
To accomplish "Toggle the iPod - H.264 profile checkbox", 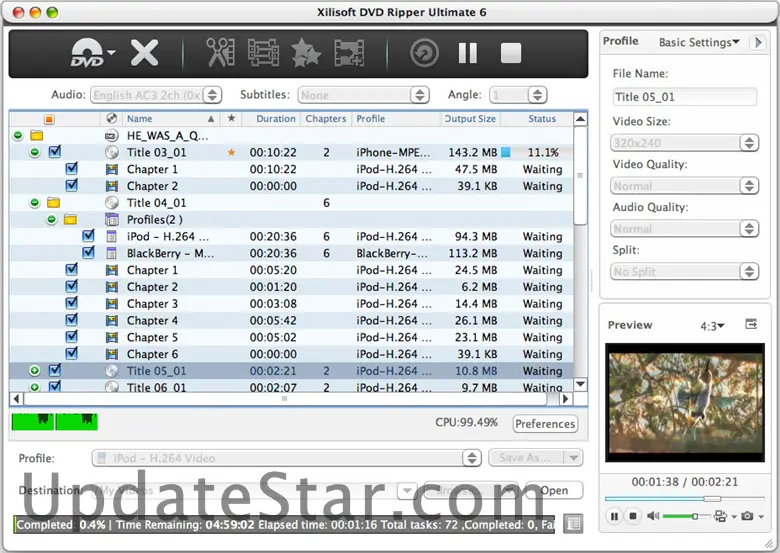I will (x=89, y=235).
